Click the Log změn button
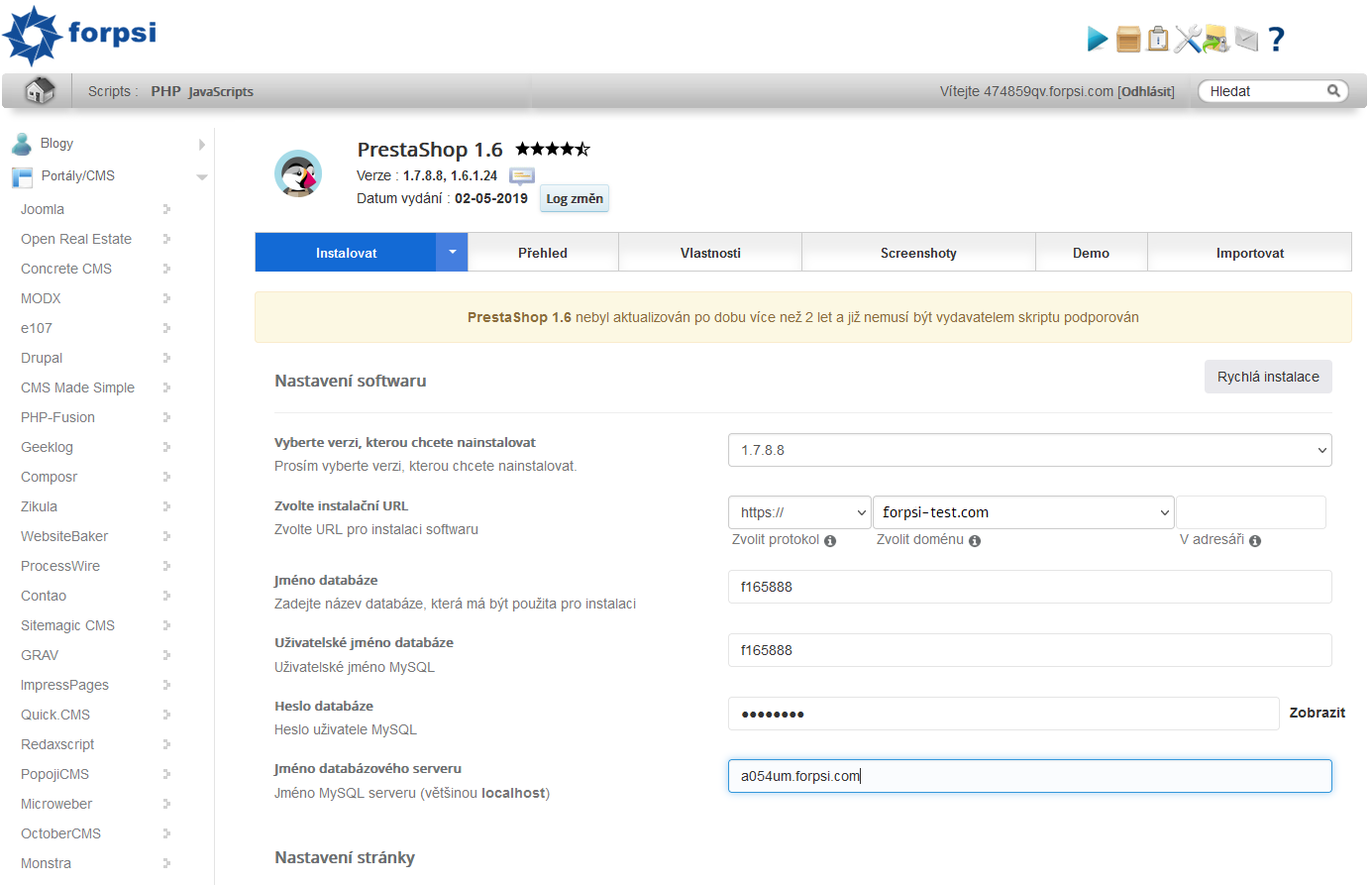Screen dimensions: 1372x885 575,198
